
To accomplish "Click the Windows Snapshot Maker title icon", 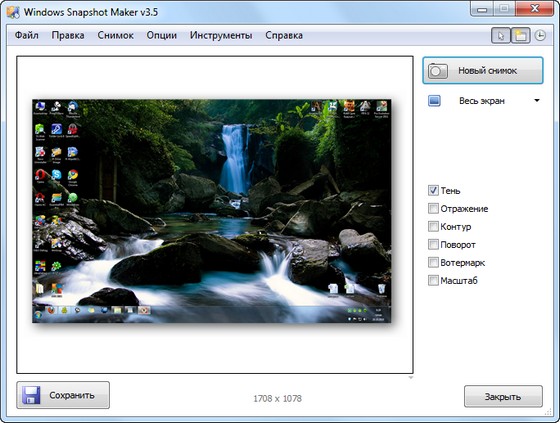I will 13,12.
